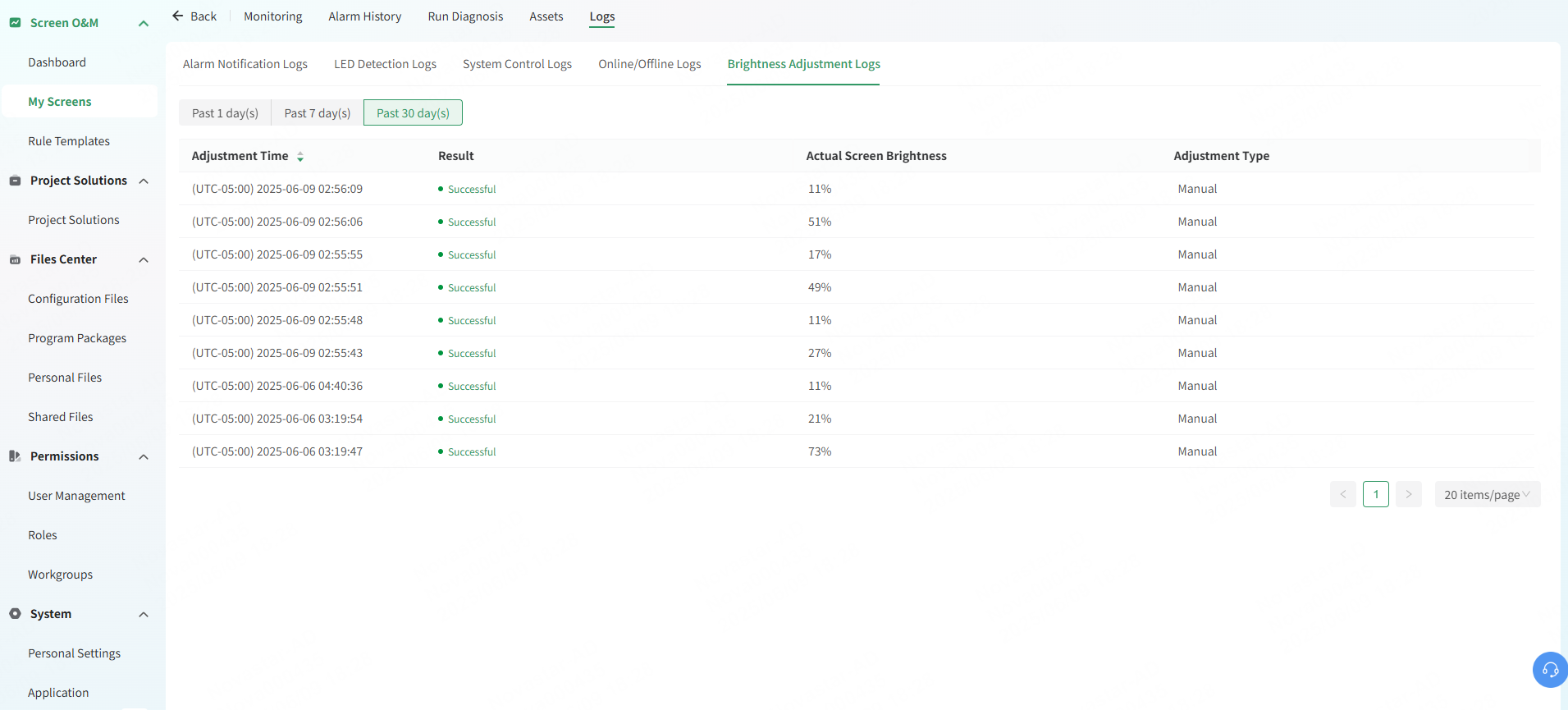The height and width of the screenshot is (710, 1568).
Task: Open Dashboard in the sidebar
Action: point(57,62)
